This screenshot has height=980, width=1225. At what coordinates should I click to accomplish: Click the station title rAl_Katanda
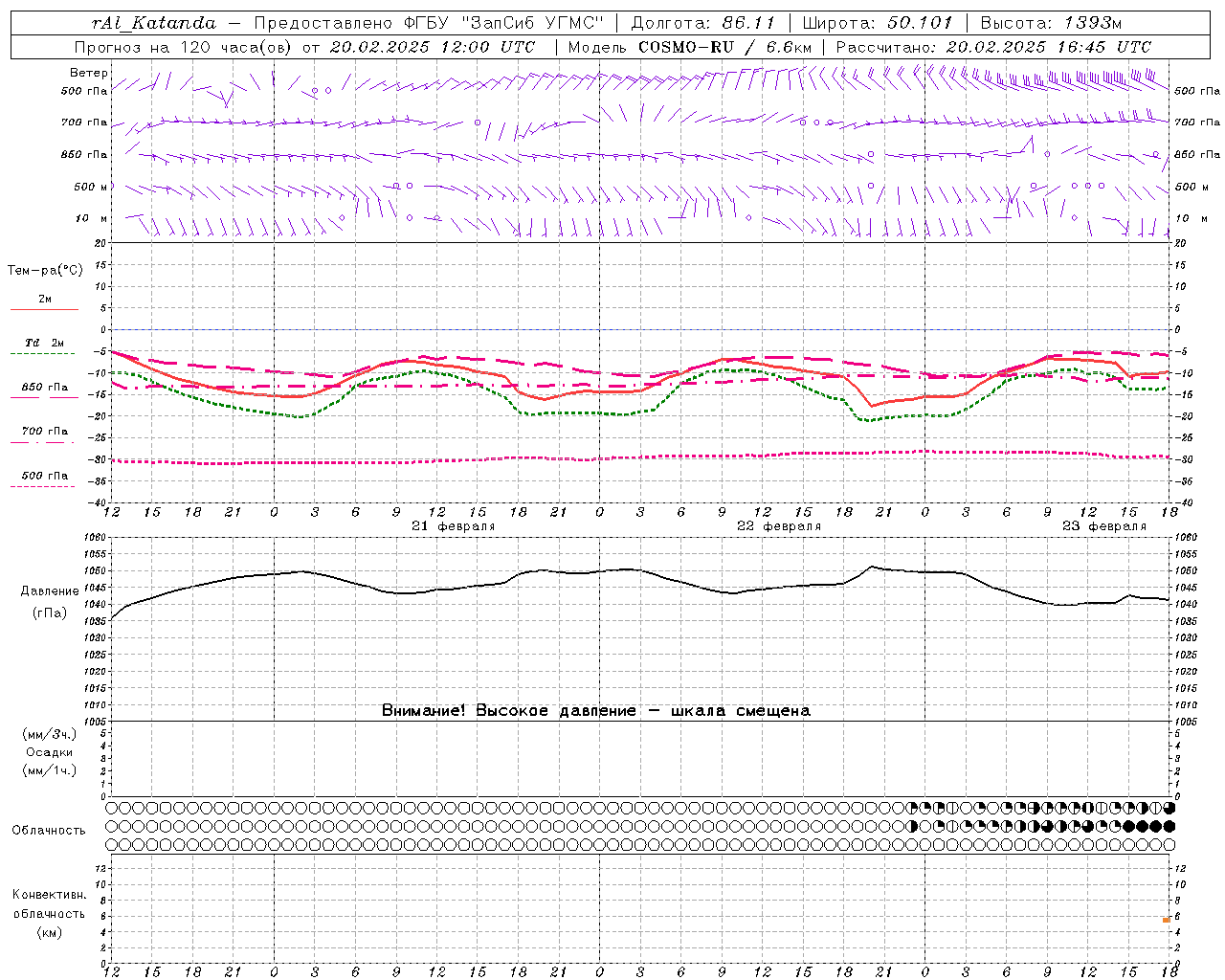click(154, 23)
